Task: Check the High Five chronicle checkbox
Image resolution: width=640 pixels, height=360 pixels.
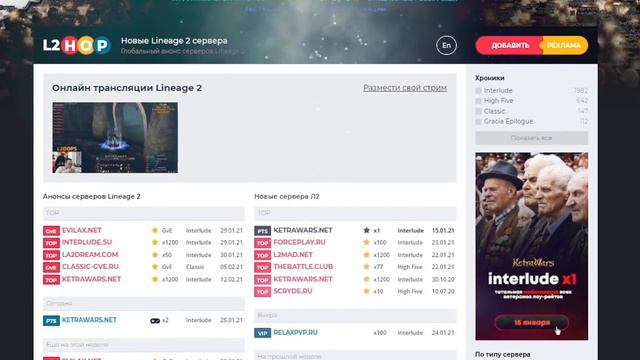Action: click(478, 101)
